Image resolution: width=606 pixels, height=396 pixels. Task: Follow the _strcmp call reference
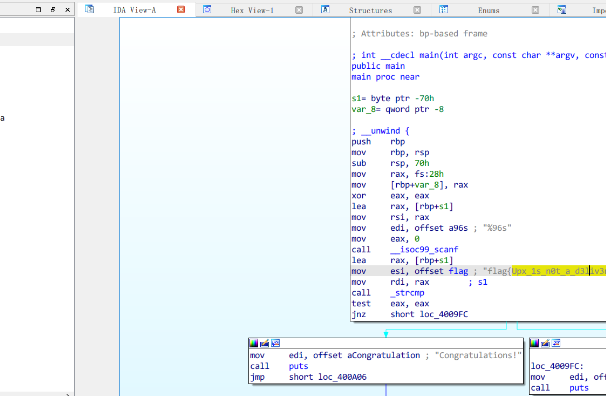pyautogui.click(x=407, y=293)
